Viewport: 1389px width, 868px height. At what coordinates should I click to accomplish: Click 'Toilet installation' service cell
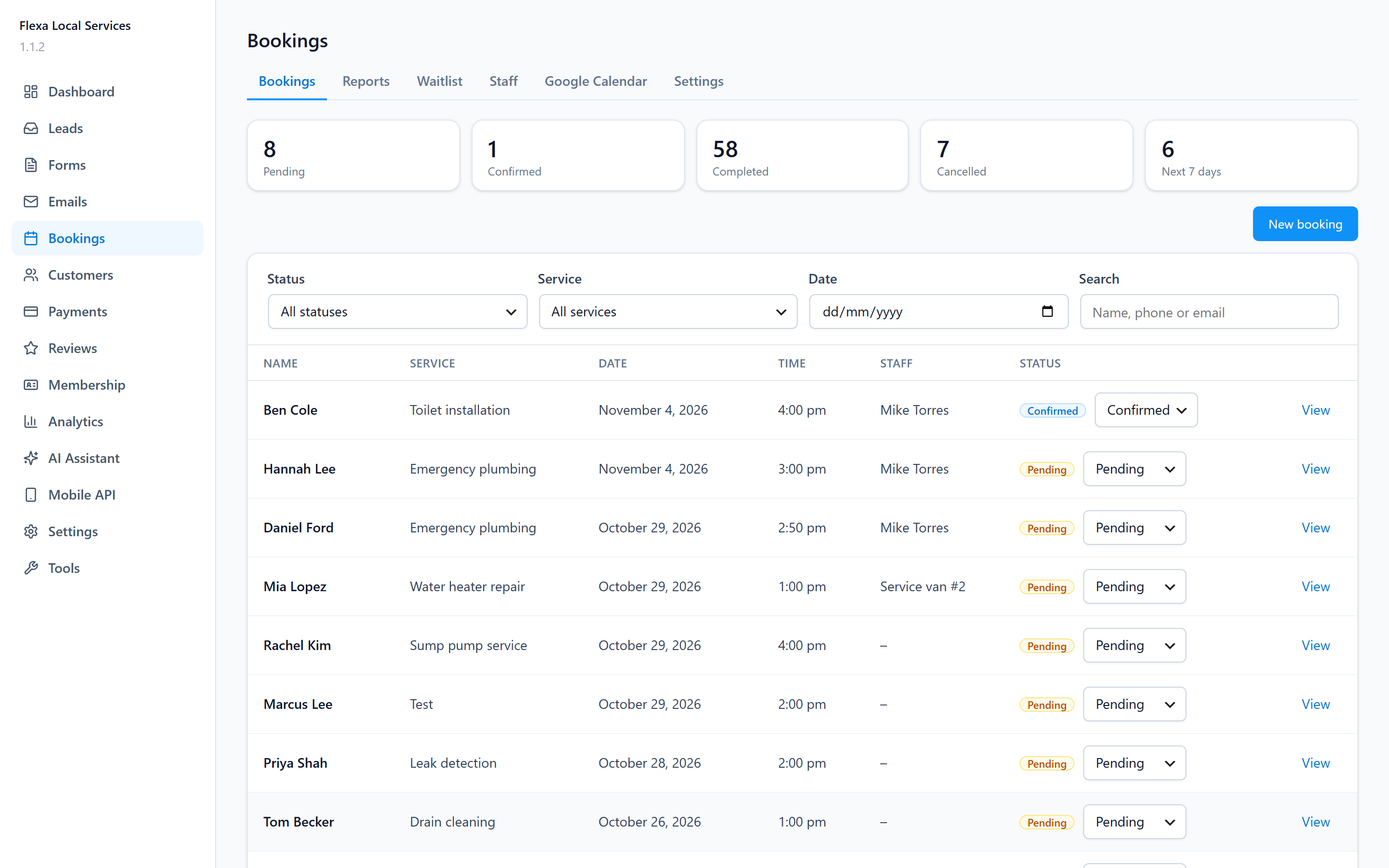[x=459, y=410]
